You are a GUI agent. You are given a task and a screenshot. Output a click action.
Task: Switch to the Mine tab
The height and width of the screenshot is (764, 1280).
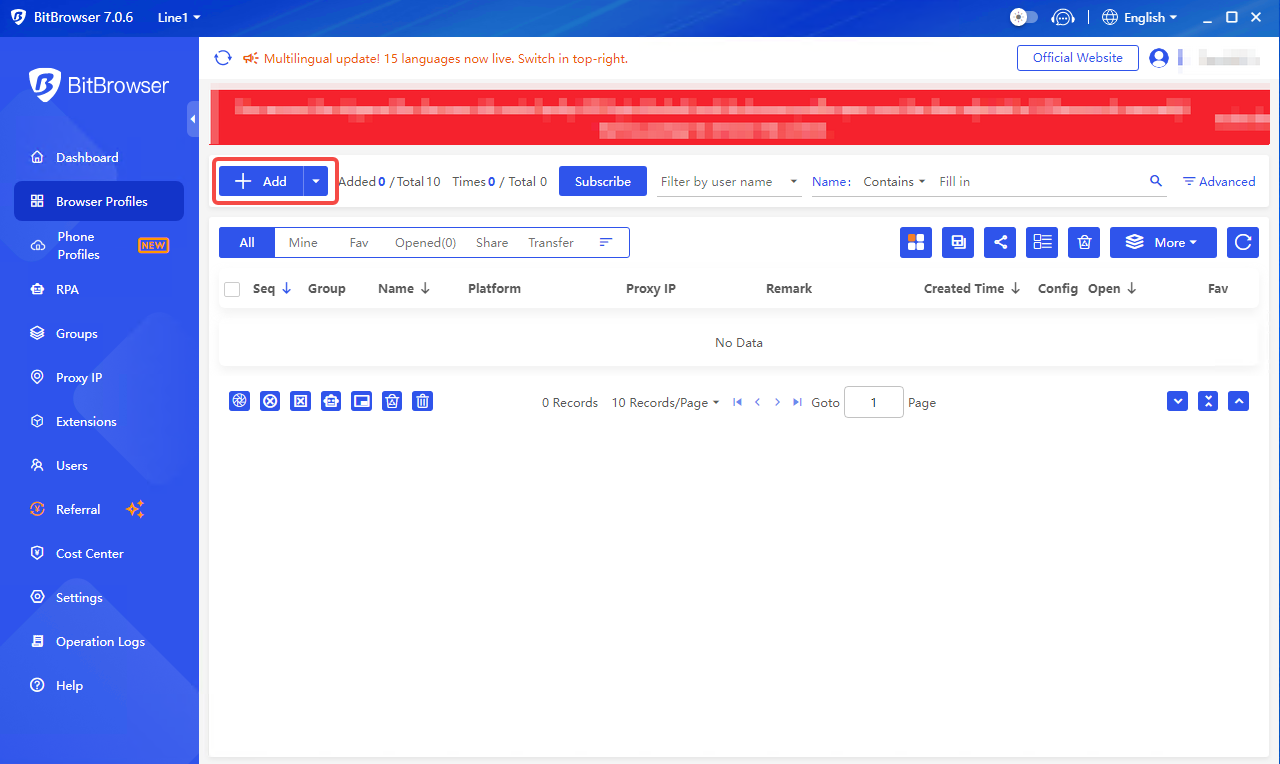(303, 242)
